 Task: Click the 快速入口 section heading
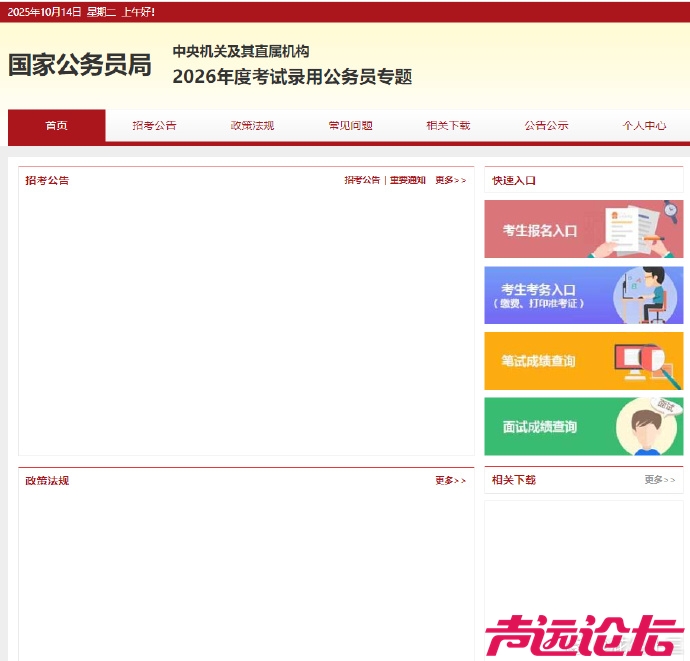pos(514,180)
